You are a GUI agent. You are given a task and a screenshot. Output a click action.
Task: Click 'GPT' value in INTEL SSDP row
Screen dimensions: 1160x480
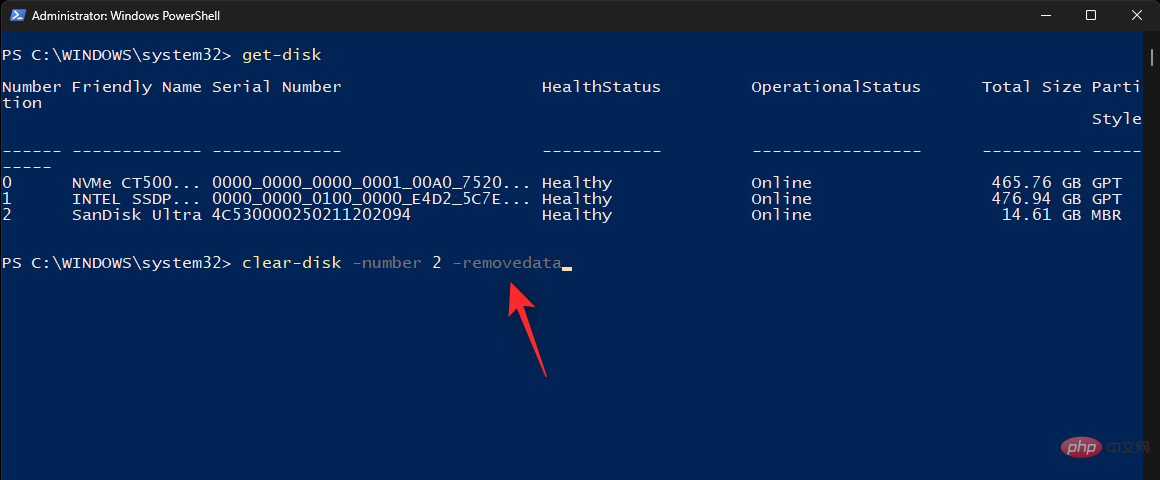[x=1107, y=199]
